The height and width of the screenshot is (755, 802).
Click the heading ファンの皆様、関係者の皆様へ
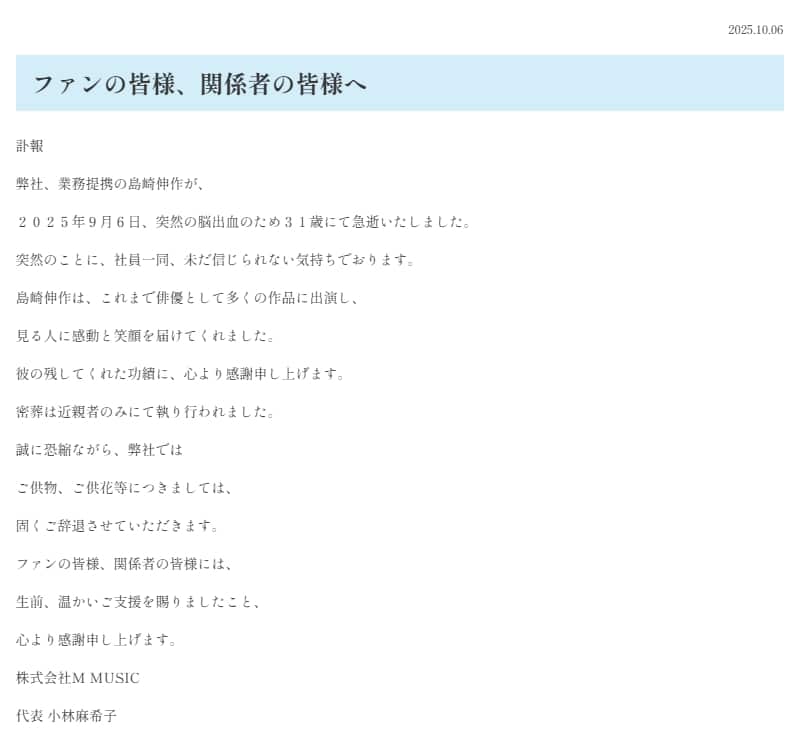pyautogui.click(x=200, y=84)
